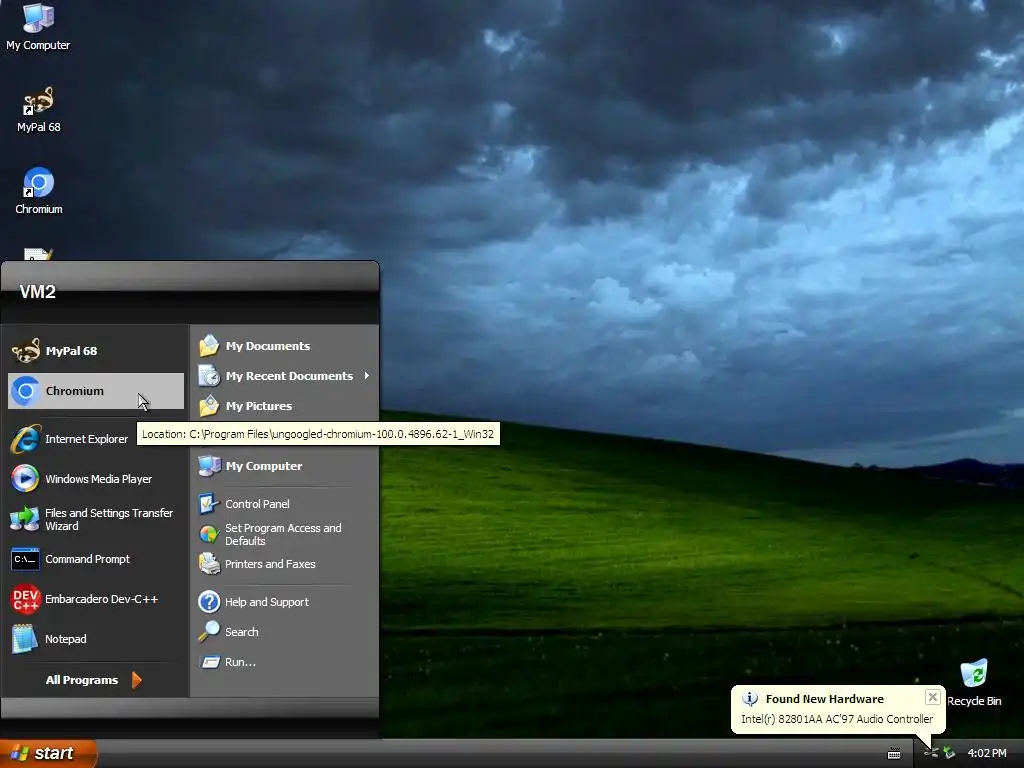The image size is (1024, 768).
Task: Click the Intel(r) 82801AA AC'97 Audio Controller text
Action: pos(837,719)
